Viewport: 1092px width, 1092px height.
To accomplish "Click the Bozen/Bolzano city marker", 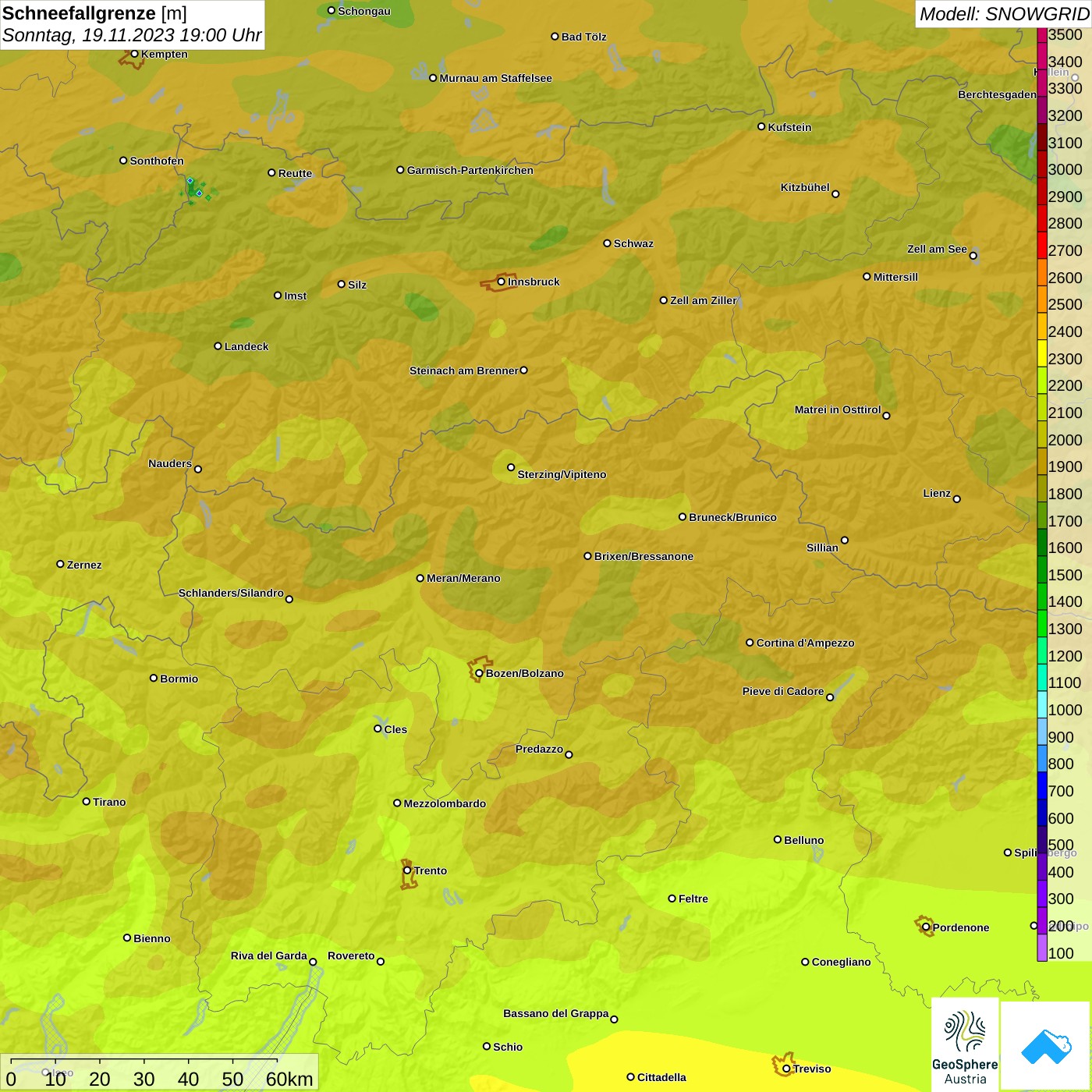I will pos(480,673).
